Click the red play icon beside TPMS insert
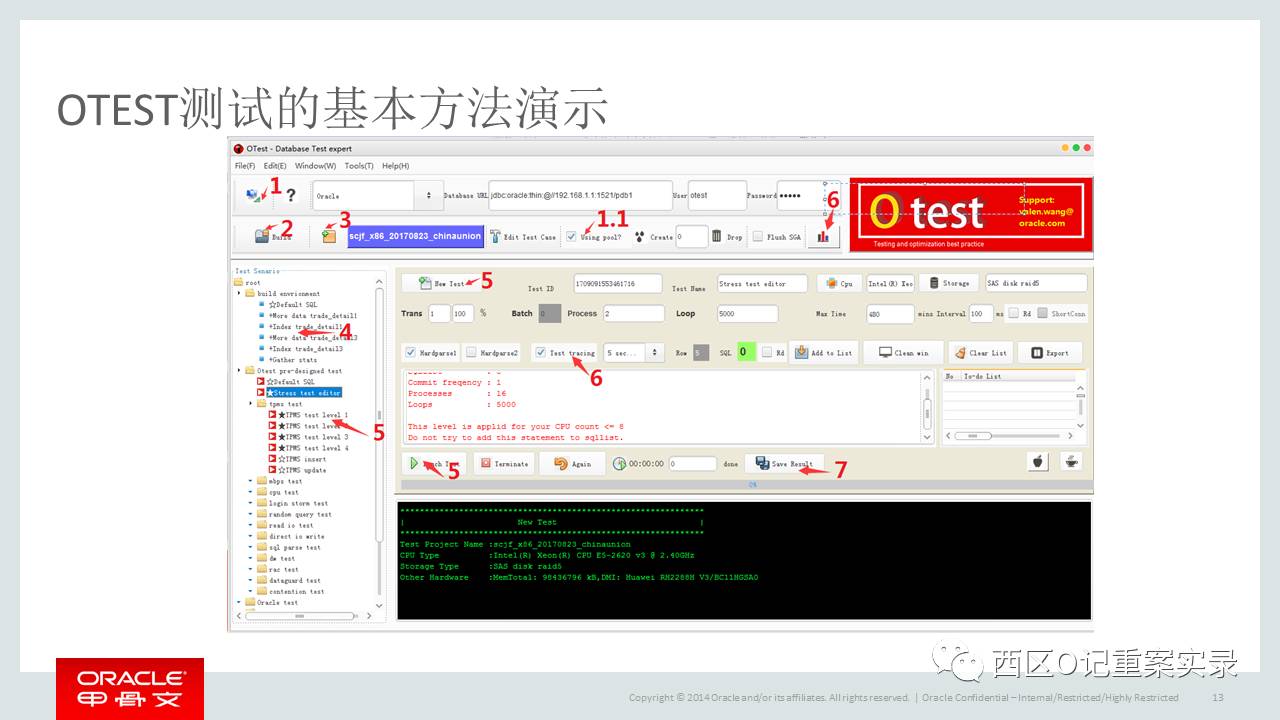The height and width of the screenshot is (720, 1280). point(273,459)
